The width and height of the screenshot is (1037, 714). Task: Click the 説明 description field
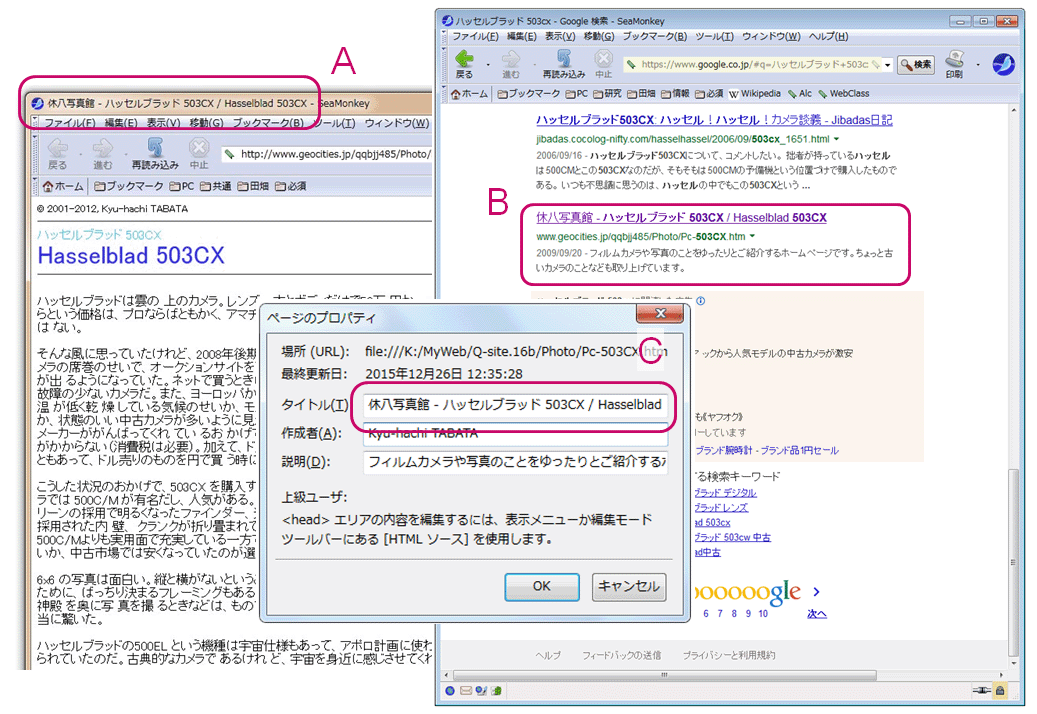[515, 461]
